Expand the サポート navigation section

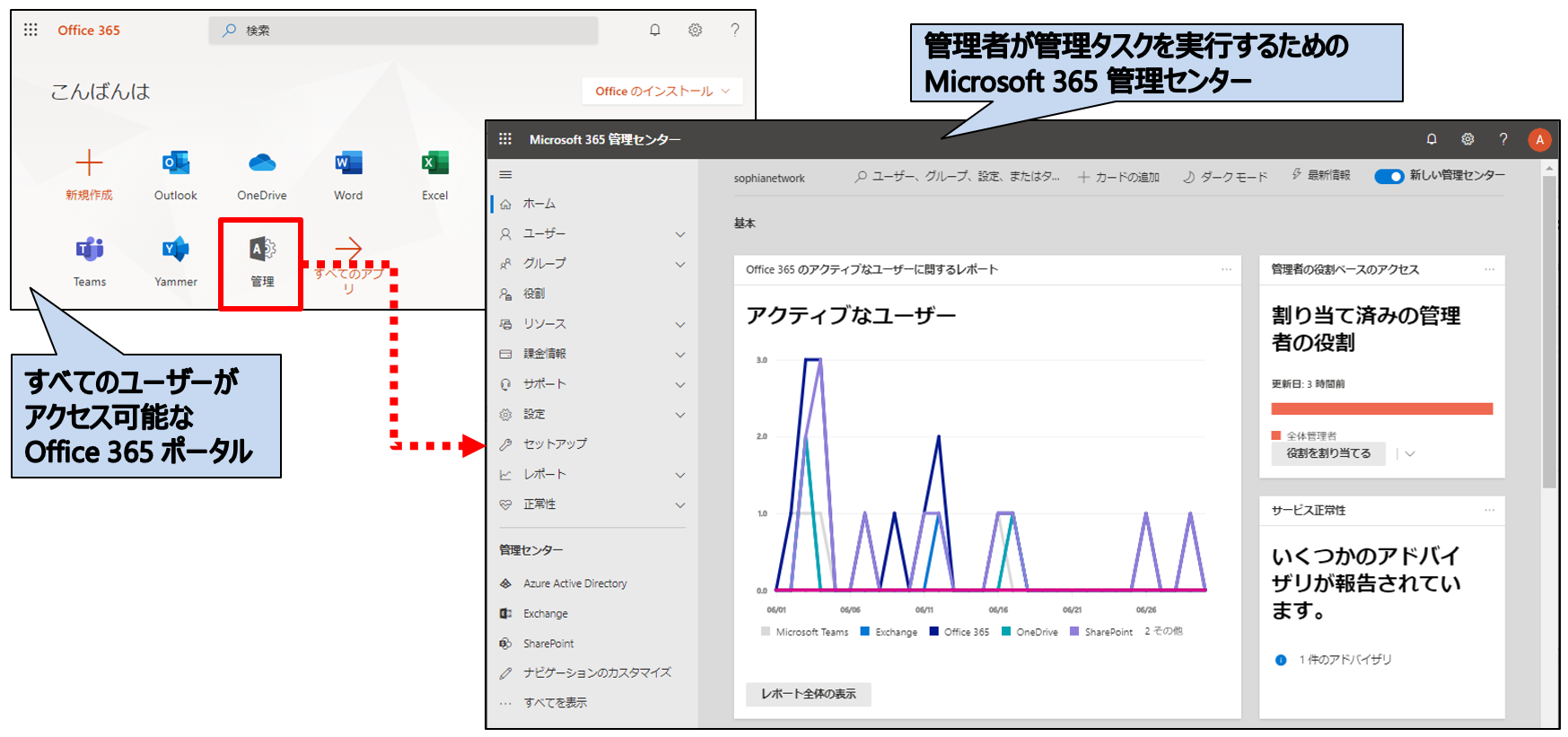click(680, 384)
